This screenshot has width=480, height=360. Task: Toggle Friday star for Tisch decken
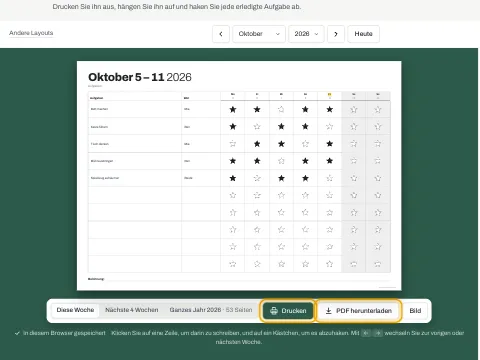click(x=330, y=144)
